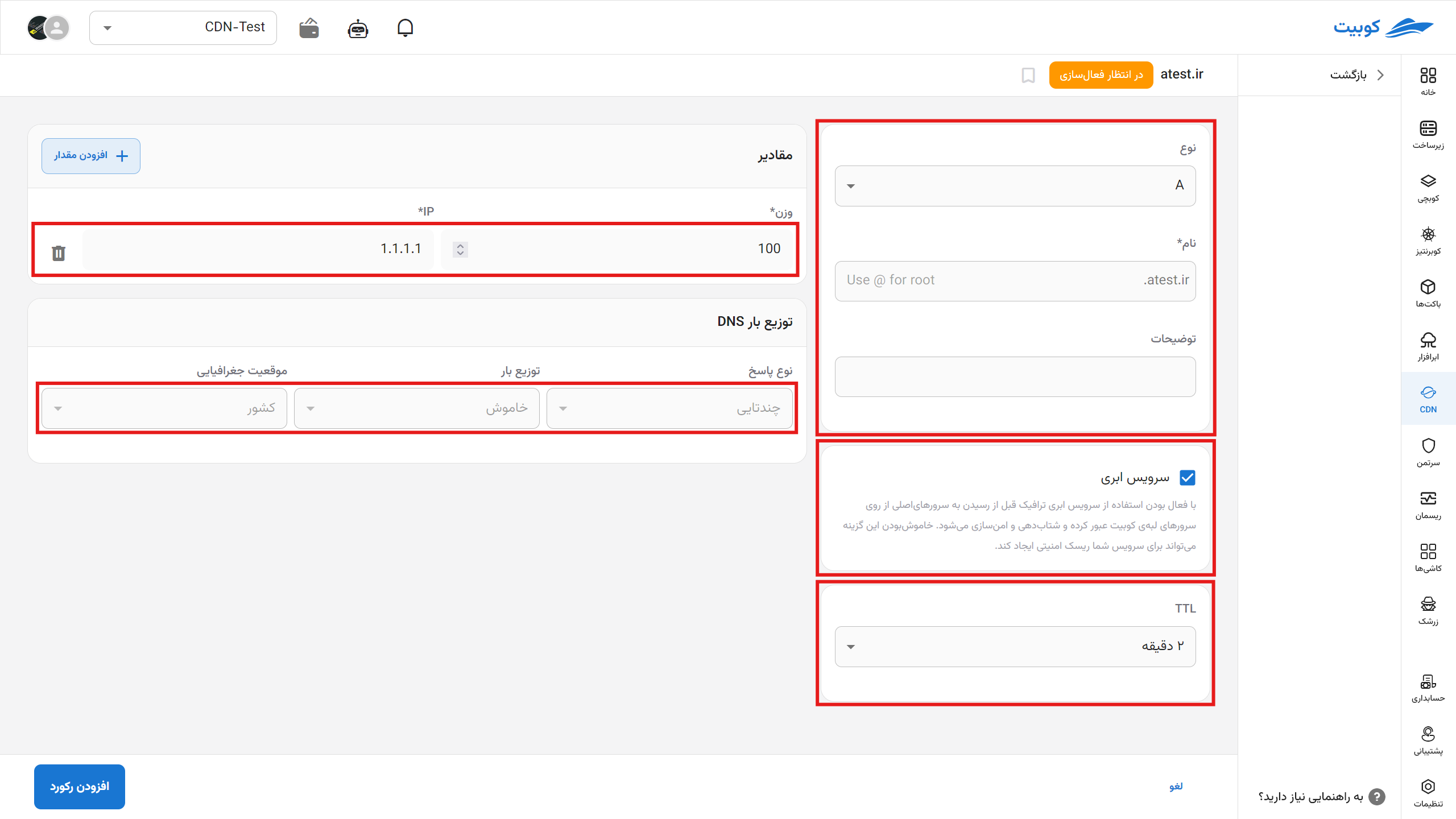This screenshot has height=819, width=1456.
Task: Open the notifications bell
Action: tap(405, 27)
